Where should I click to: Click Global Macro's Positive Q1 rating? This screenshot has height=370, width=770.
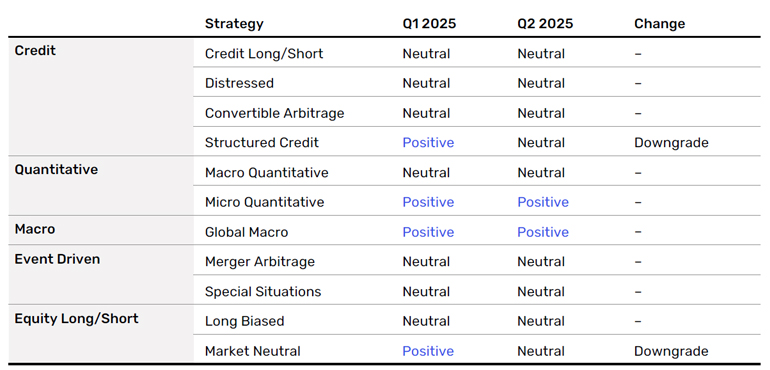pos(428,232)
